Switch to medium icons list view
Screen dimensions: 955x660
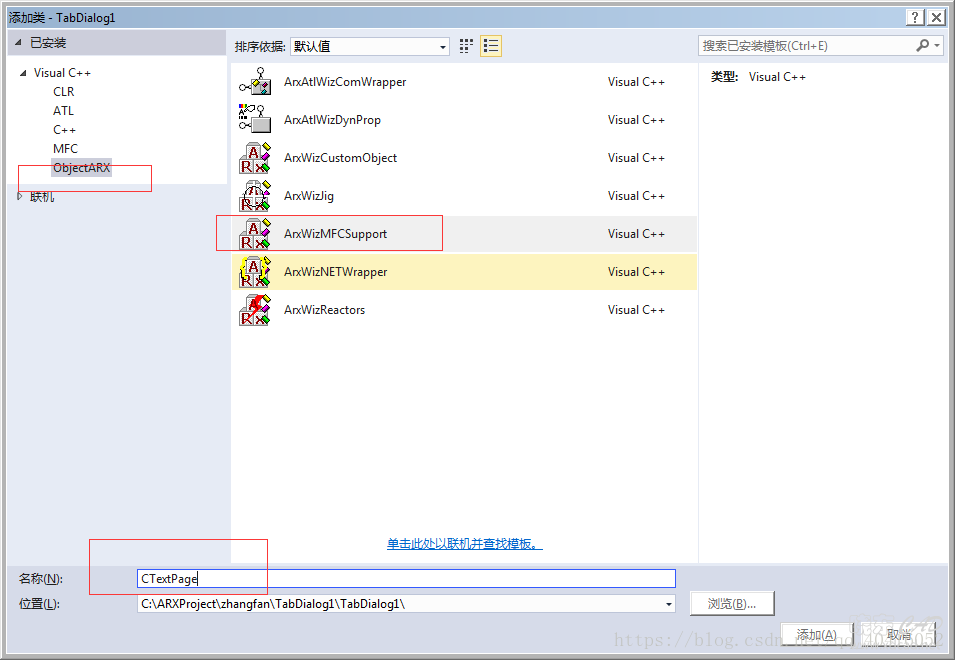(491, 46)
